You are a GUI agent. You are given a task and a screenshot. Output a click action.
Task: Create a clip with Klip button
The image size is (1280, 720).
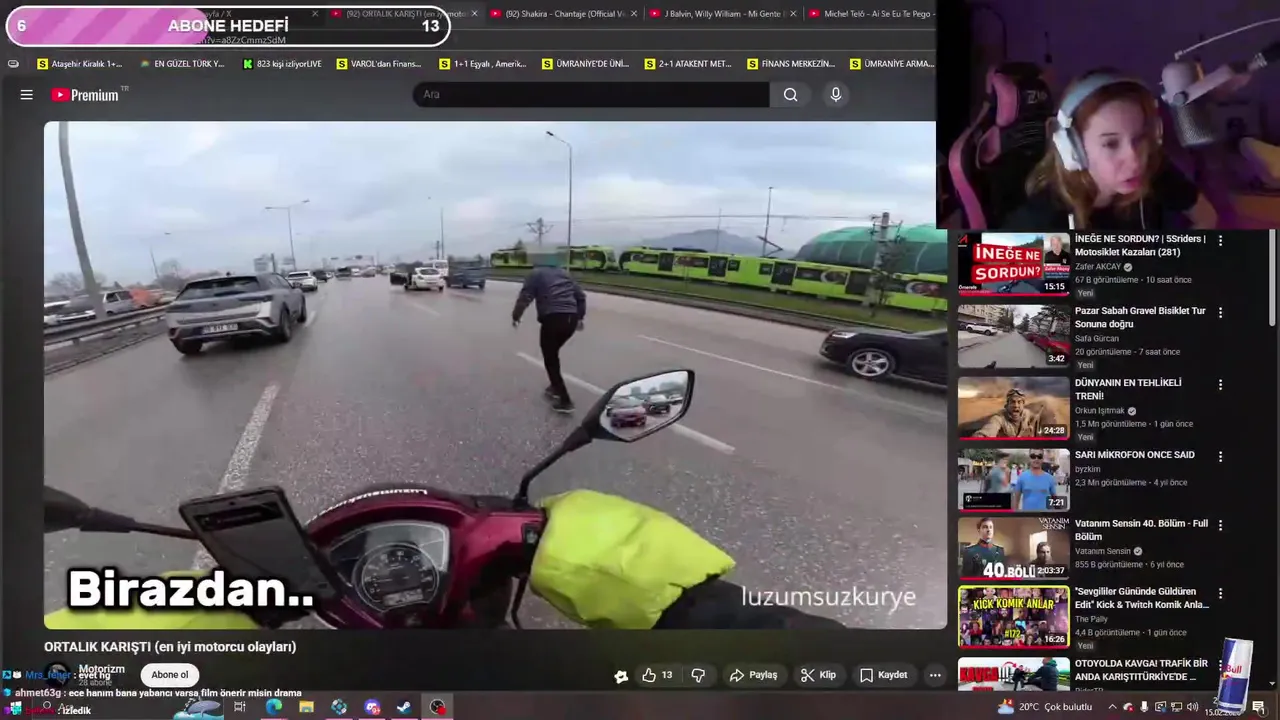(x=818, y=675)
